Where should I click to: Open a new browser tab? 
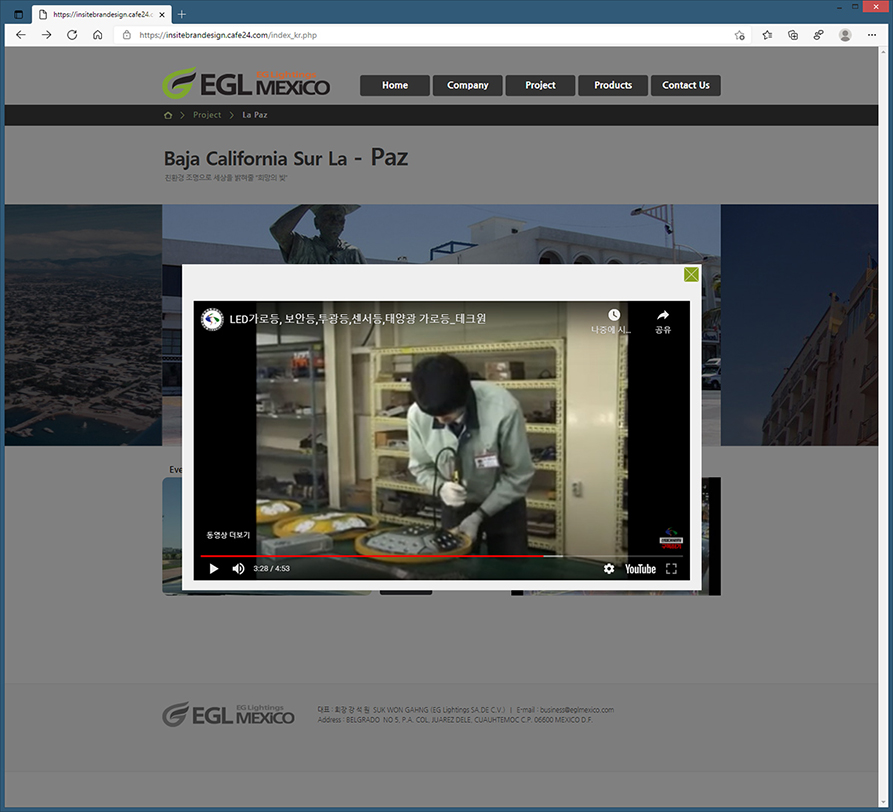click(x=181, y=14)
